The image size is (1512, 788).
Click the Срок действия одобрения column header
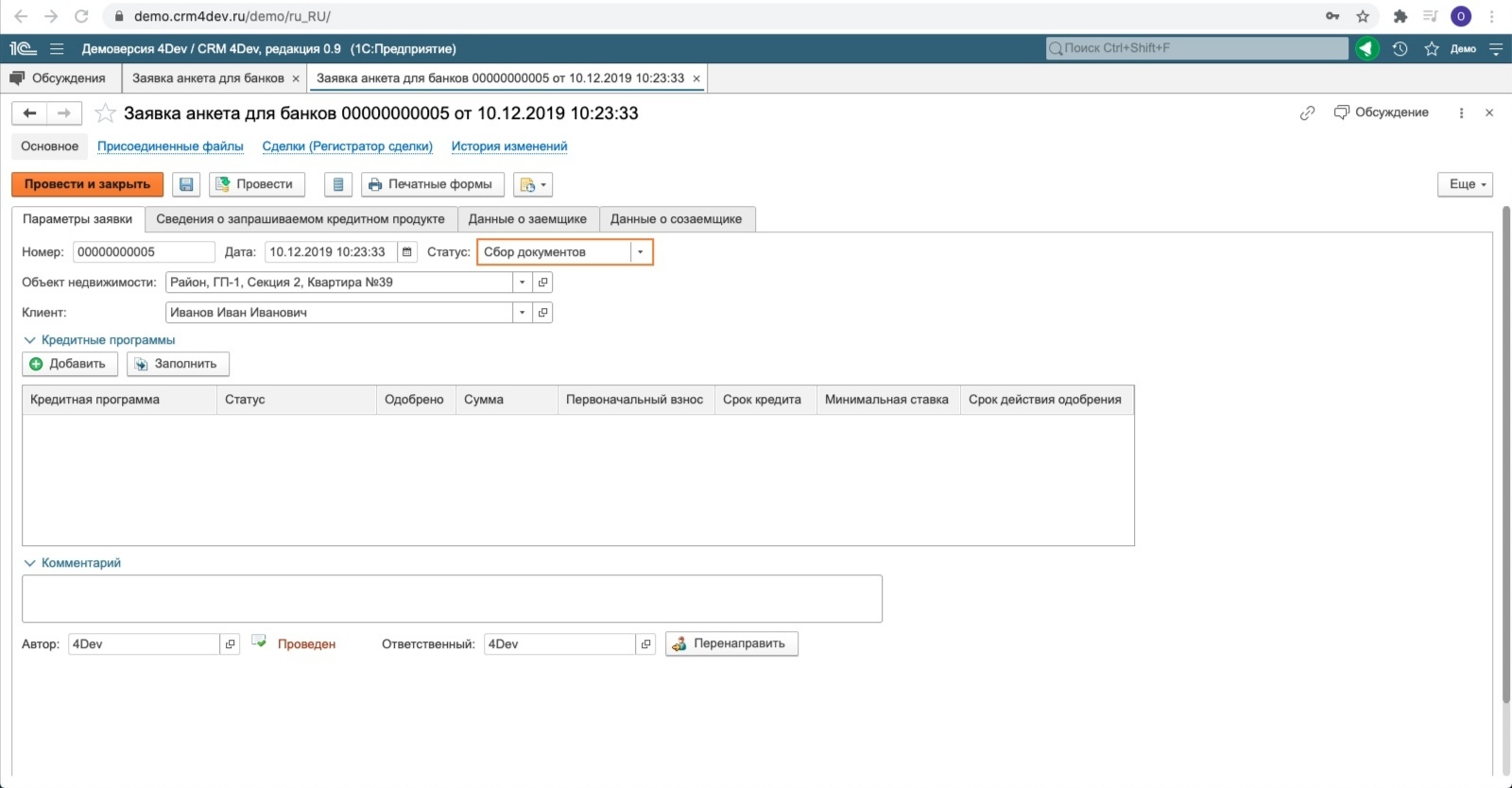tap(1047, 400)
